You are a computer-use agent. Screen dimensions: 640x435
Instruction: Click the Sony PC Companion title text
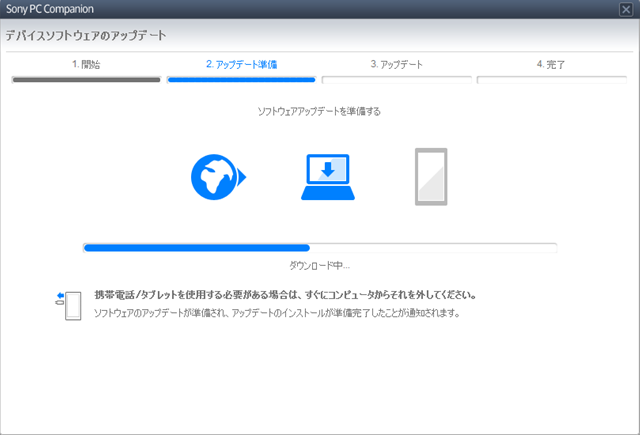point(50,9)
